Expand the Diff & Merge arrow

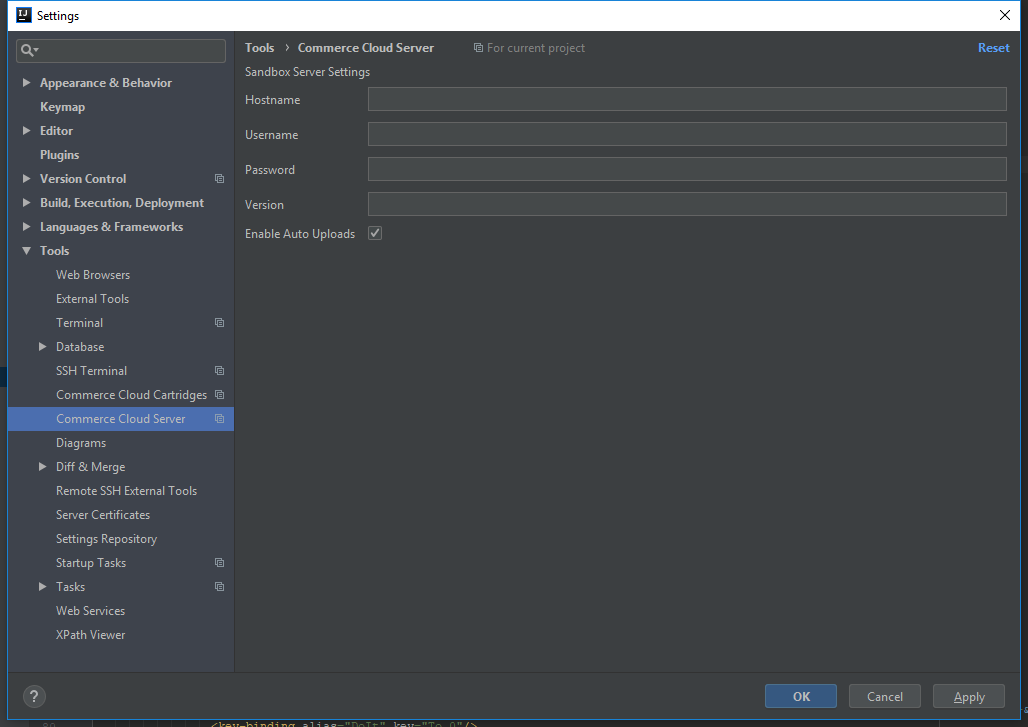43,467
